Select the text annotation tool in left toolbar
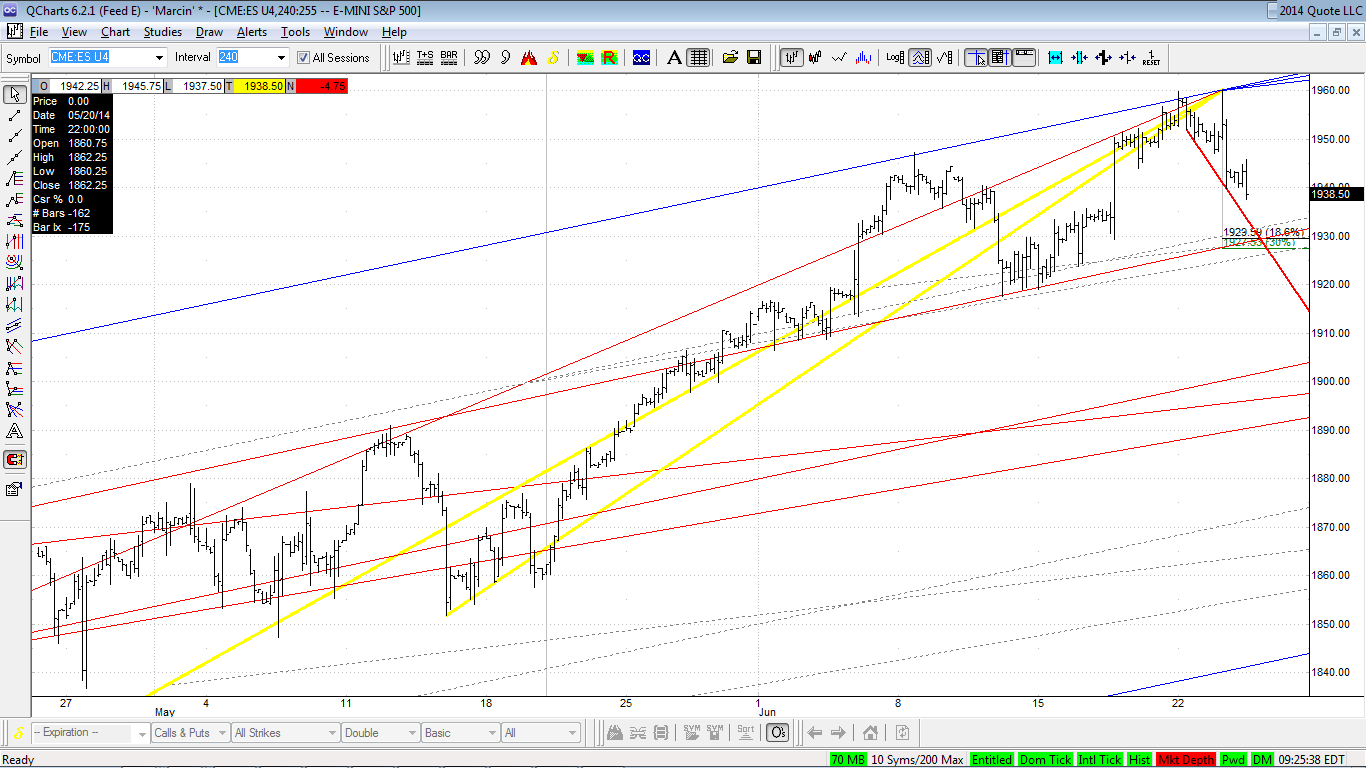This screenshot has width=1366, height=768. 15,431
